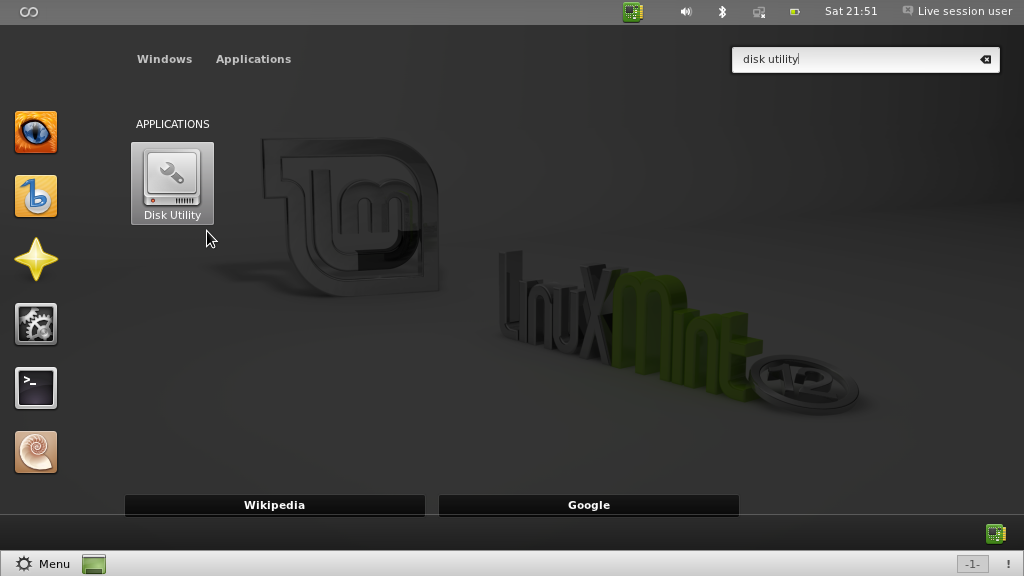1024x576 pixels.
Task: Open the yellow star dock application
Action: tap(36, 260)
